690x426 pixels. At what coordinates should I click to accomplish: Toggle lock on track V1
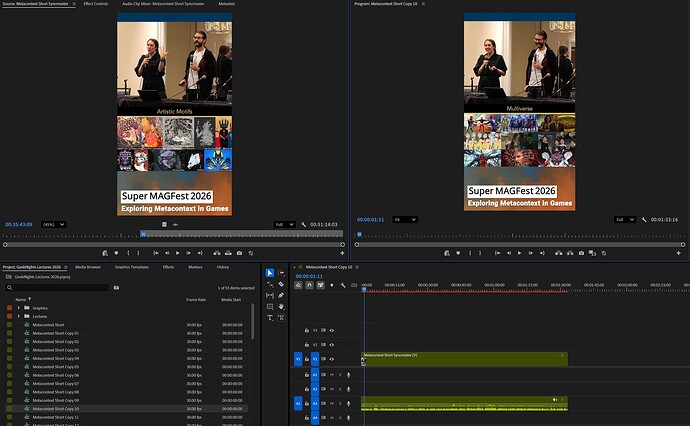tap(307, 359)
